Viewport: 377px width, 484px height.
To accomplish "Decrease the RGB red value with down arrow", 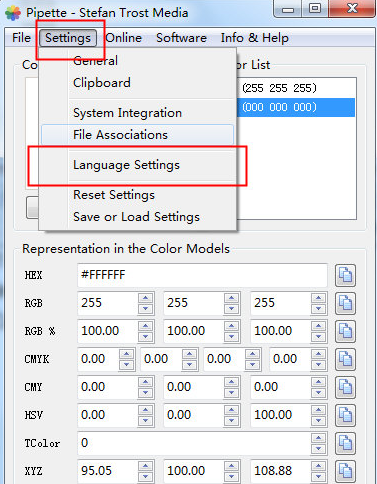I will (x=146, y=309).
